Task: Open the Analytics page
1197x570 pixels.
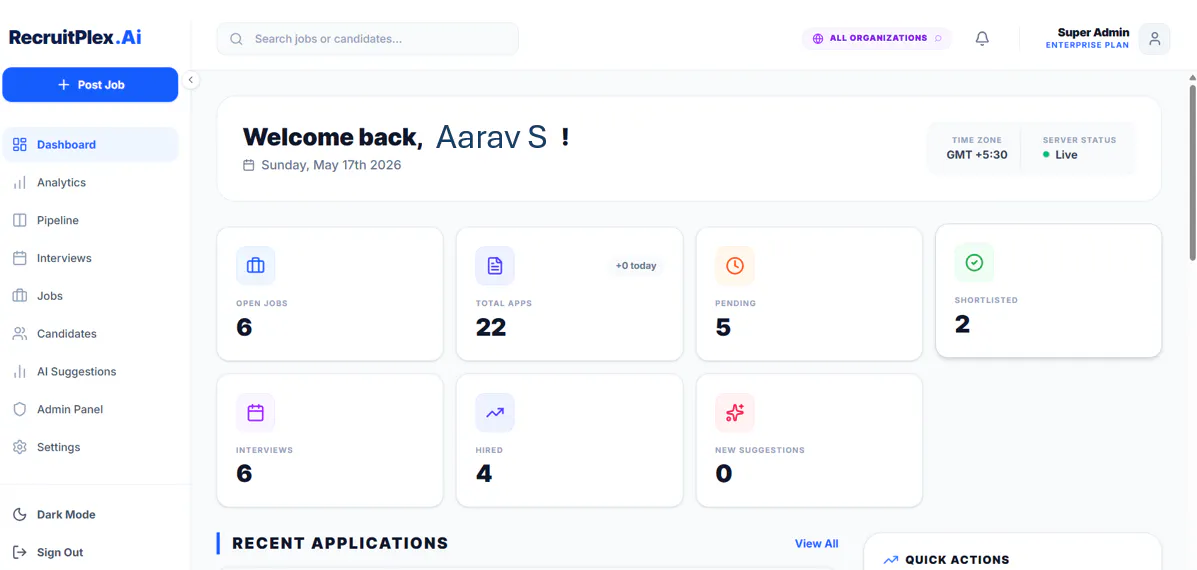Action: pos(90,182)
